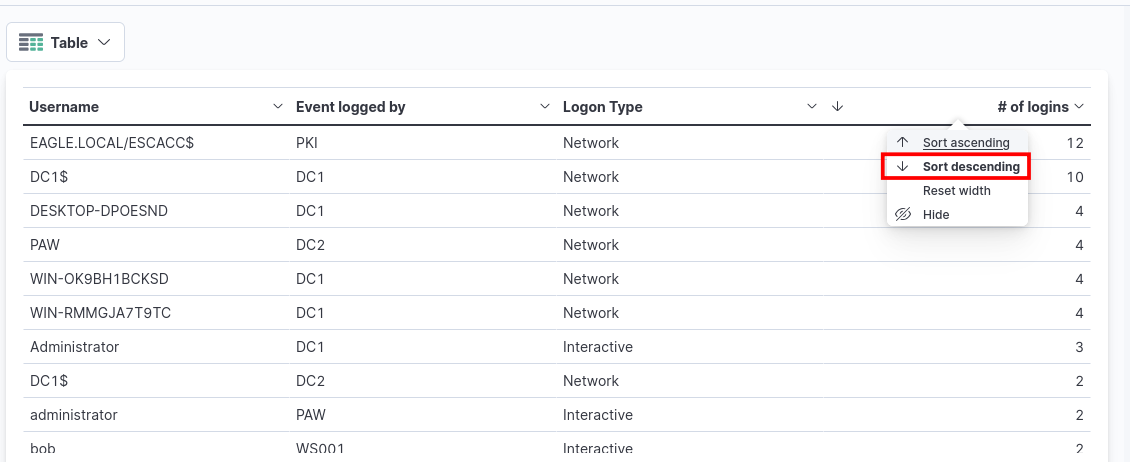Choose Sort ascending from the column menu
Image resolution: width=1130 pixels, height=462 pixels.
[966, 143]
